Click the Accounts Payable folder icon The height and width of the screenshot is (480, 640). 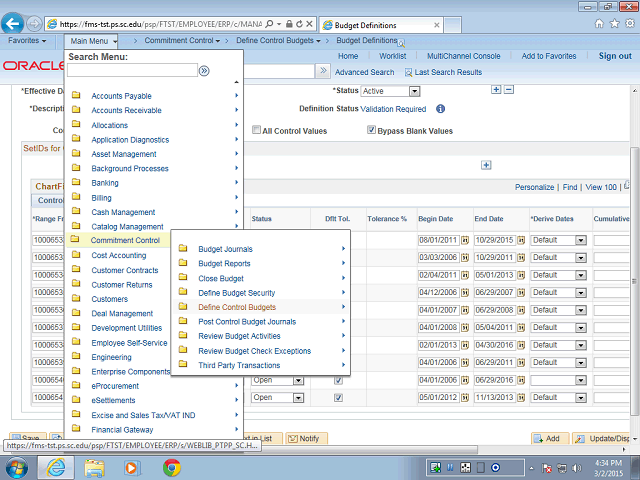pyautogui.click(x=76, y=96)
